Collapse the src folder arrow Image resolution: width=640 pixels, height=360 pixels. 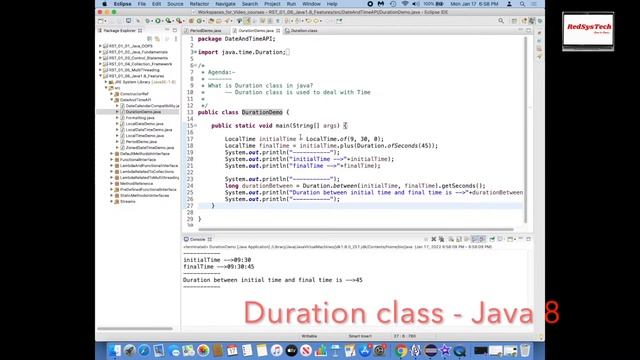pos(106,88)
